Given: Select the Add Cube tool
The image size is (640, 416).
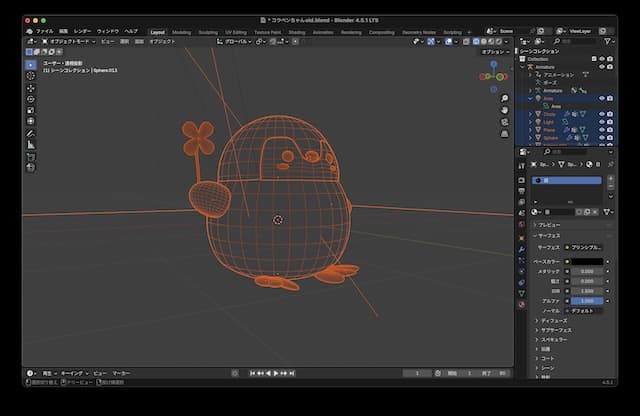Looking at the screenshot, I should click(31, 157).
